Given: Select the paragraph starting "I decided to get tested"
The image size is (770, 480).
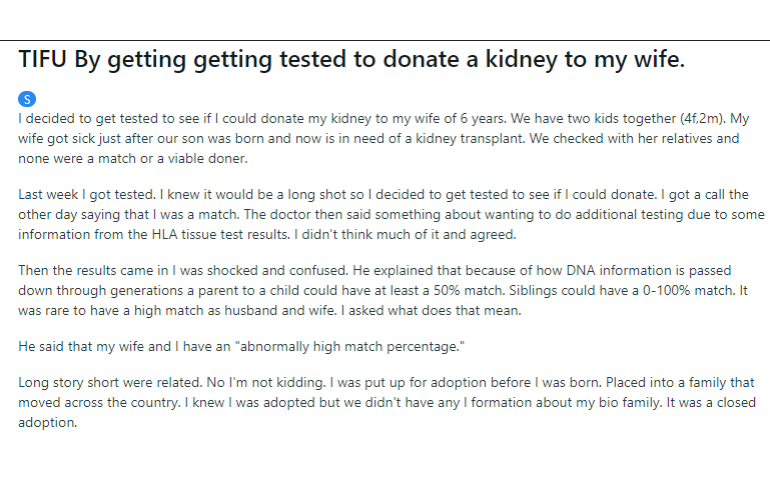Looking at the screenshot, I should pyautogui.click(x=384, y=139).
